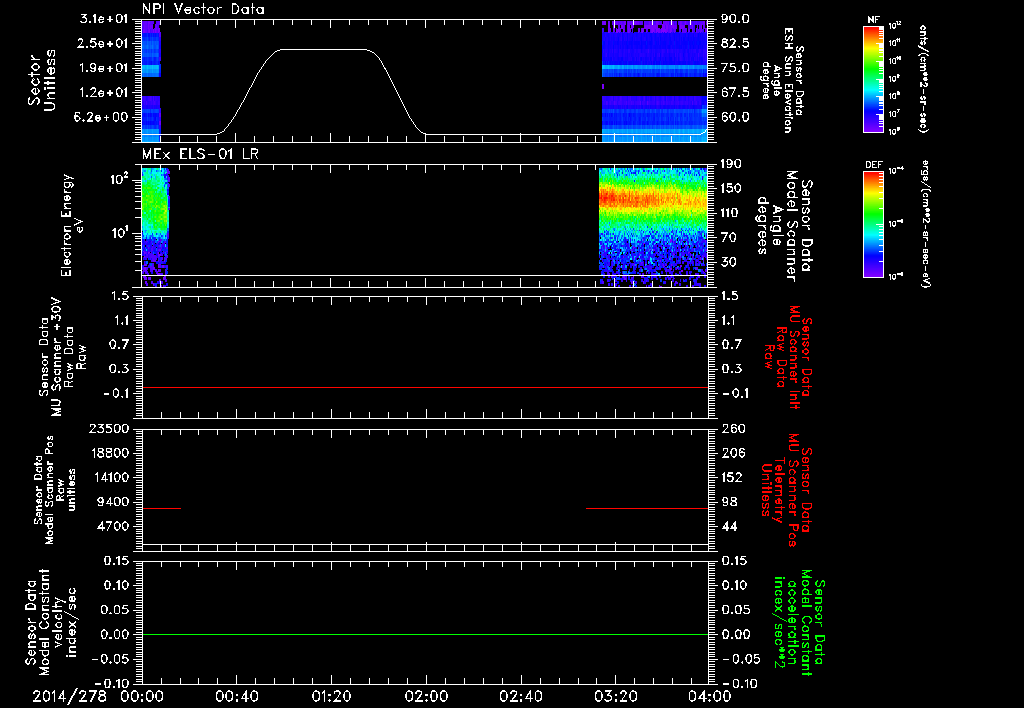
Task: Click the "150" scanner angle tick
Action: (x=731, y=189)
